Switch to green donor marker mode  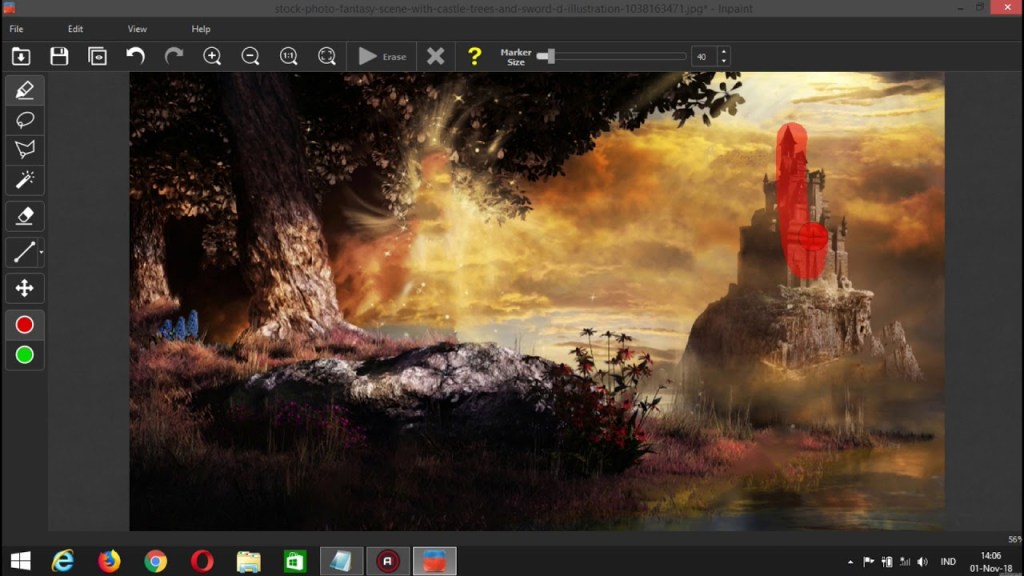pyautogui.click(x=25, y=355)
